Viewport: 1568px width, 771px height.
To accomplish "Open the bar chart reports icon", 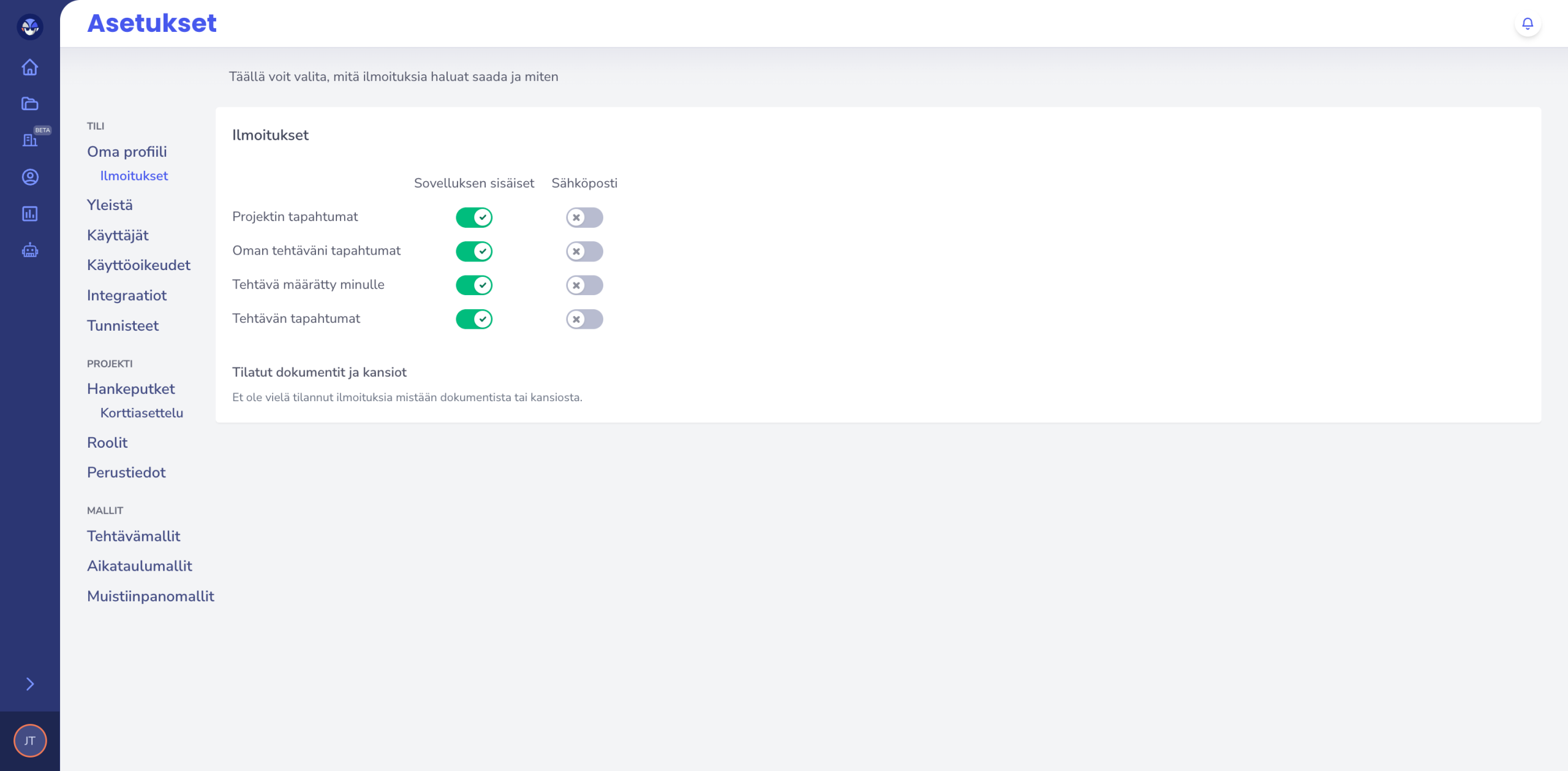I will [29, 214].
